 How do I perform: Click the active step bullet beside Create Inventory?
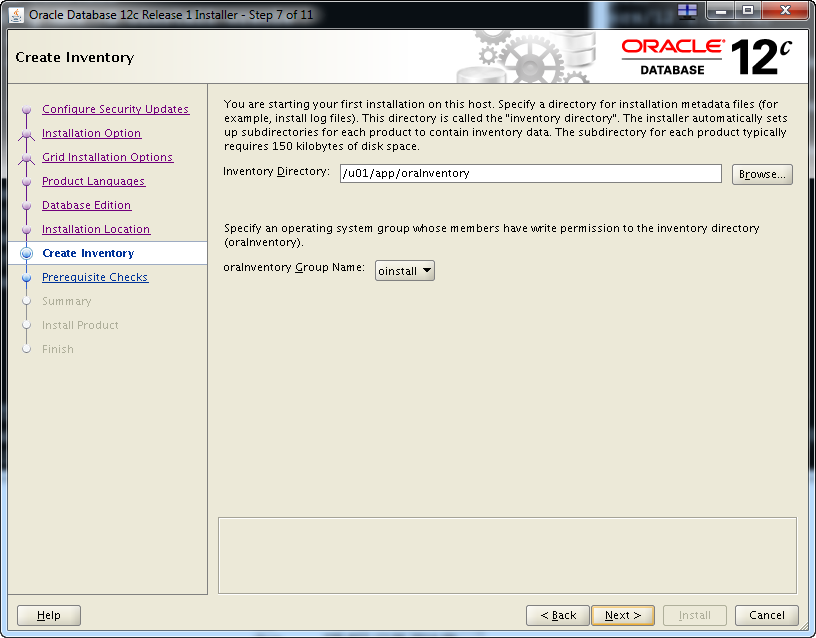point(27,253)
